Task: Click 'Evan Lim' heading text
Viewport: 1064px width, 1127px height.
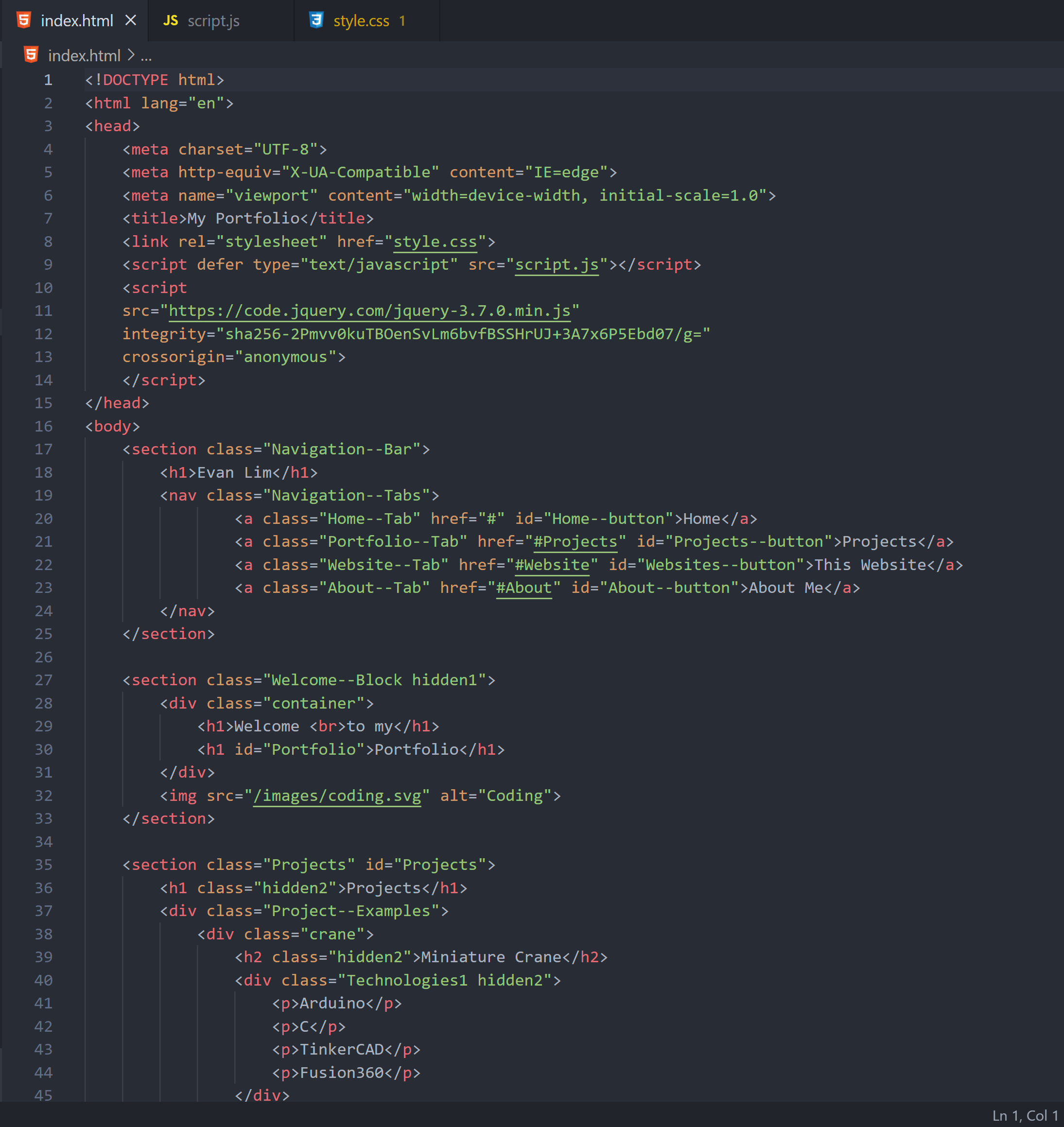Action: click(234, 472)
